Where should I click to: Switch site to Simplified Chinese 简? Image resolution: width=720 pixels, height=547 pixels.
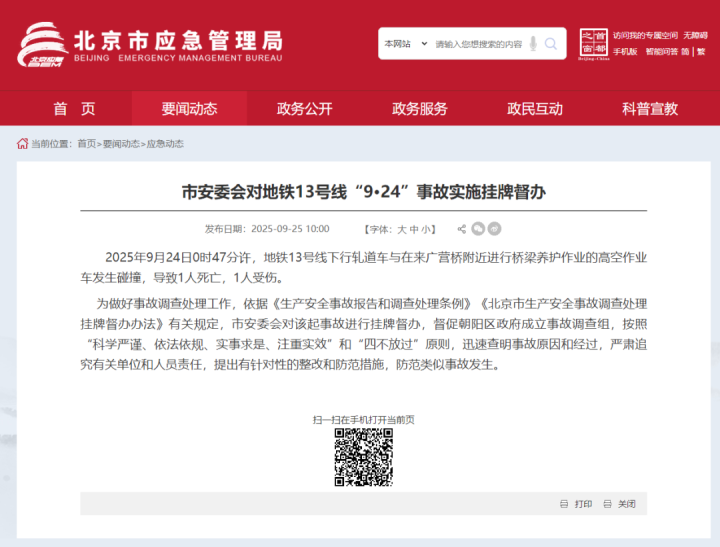[x=685, y=52]
